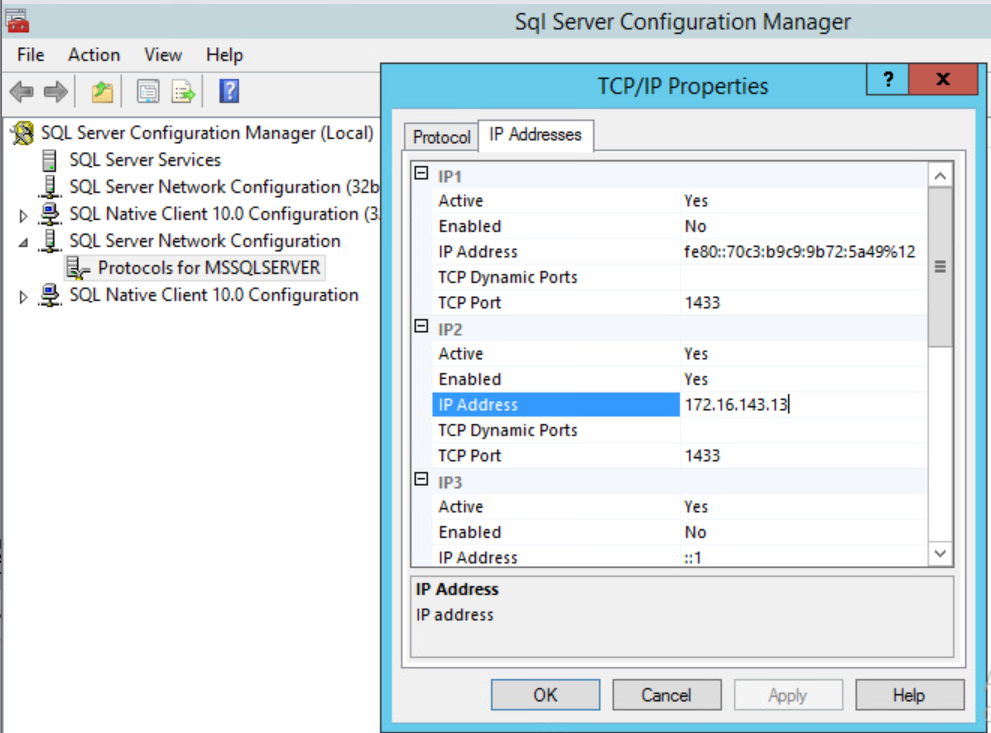This screenshot has width=991, height=733.
Task: Click the SQL Server Network Configuration (32bit) icon
Action: (50, 187)
